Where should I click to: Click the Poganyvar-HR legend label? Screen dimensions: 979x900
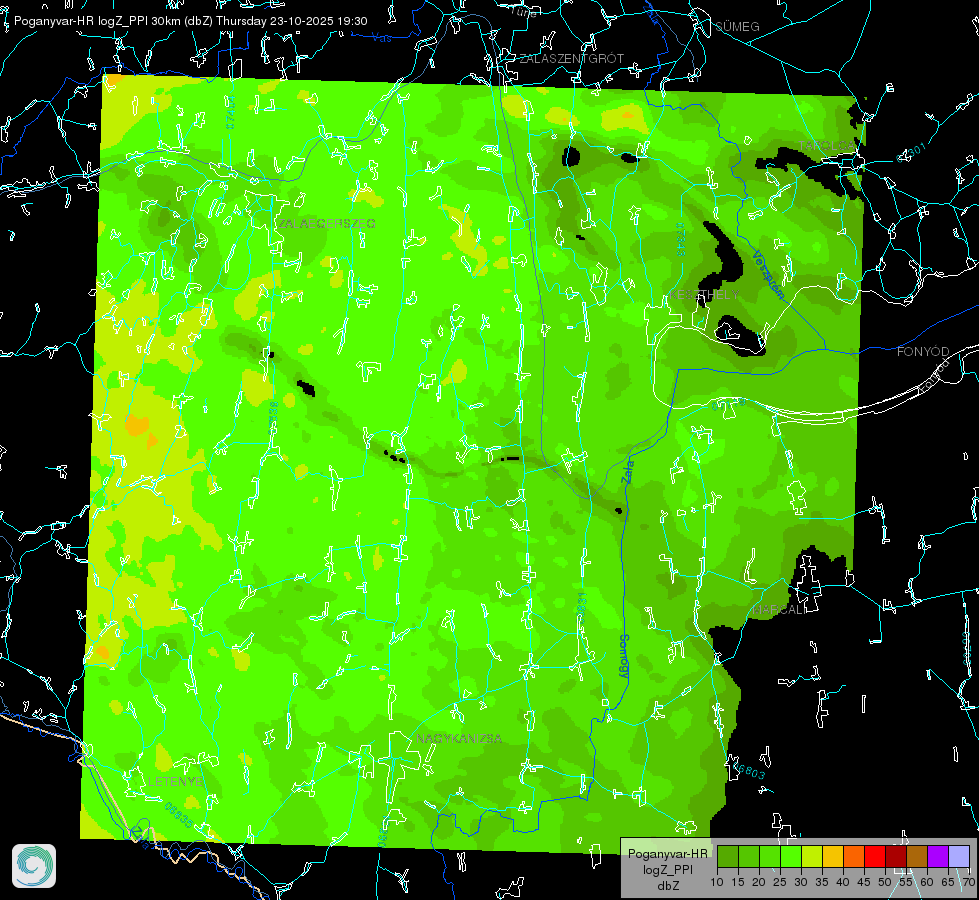pyautogui.click(x=667, y=853)
